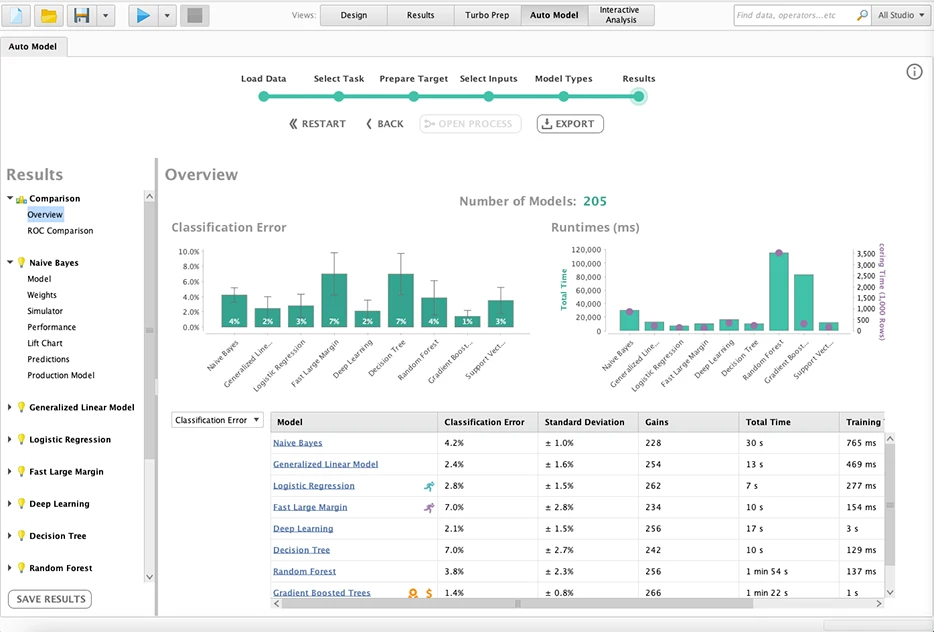Screen dimensions: 934x632
Task: Open the All Studio search scope dropdown
Action: coord(899,16)
